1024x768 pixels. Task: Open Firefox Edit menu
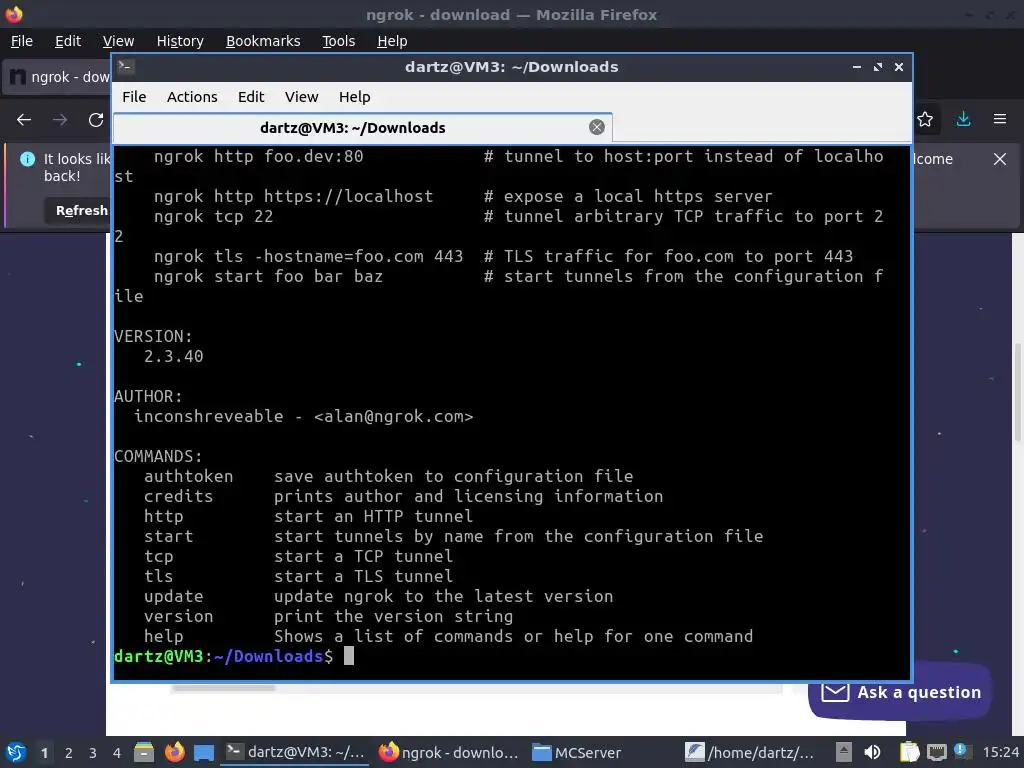point(68,41)
